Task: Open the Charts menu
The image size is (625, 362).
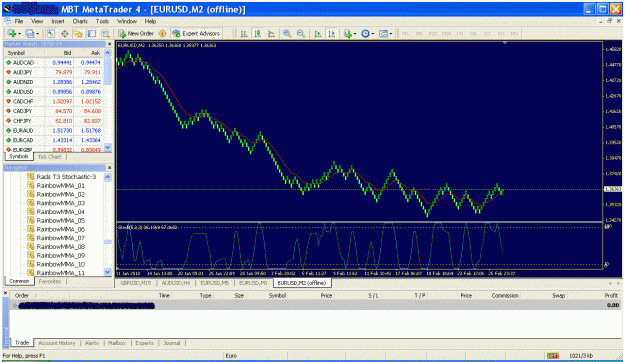Action: (80, 21)
